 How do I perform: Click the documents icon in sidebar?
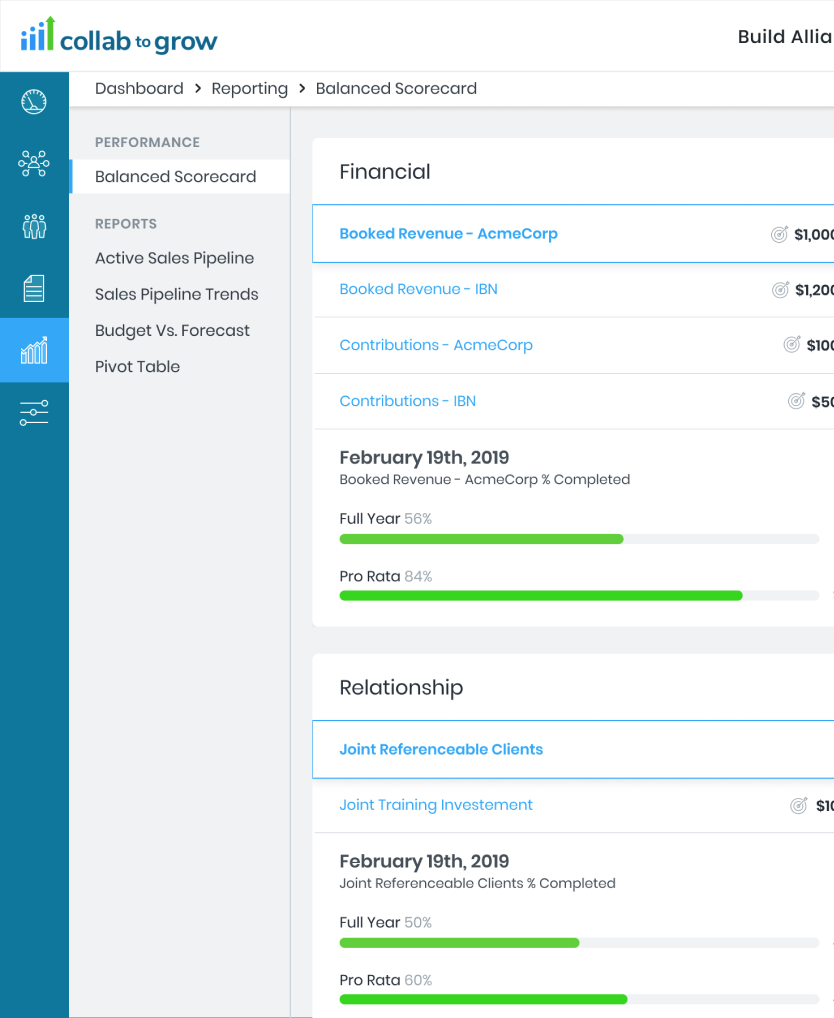[33, 288]
